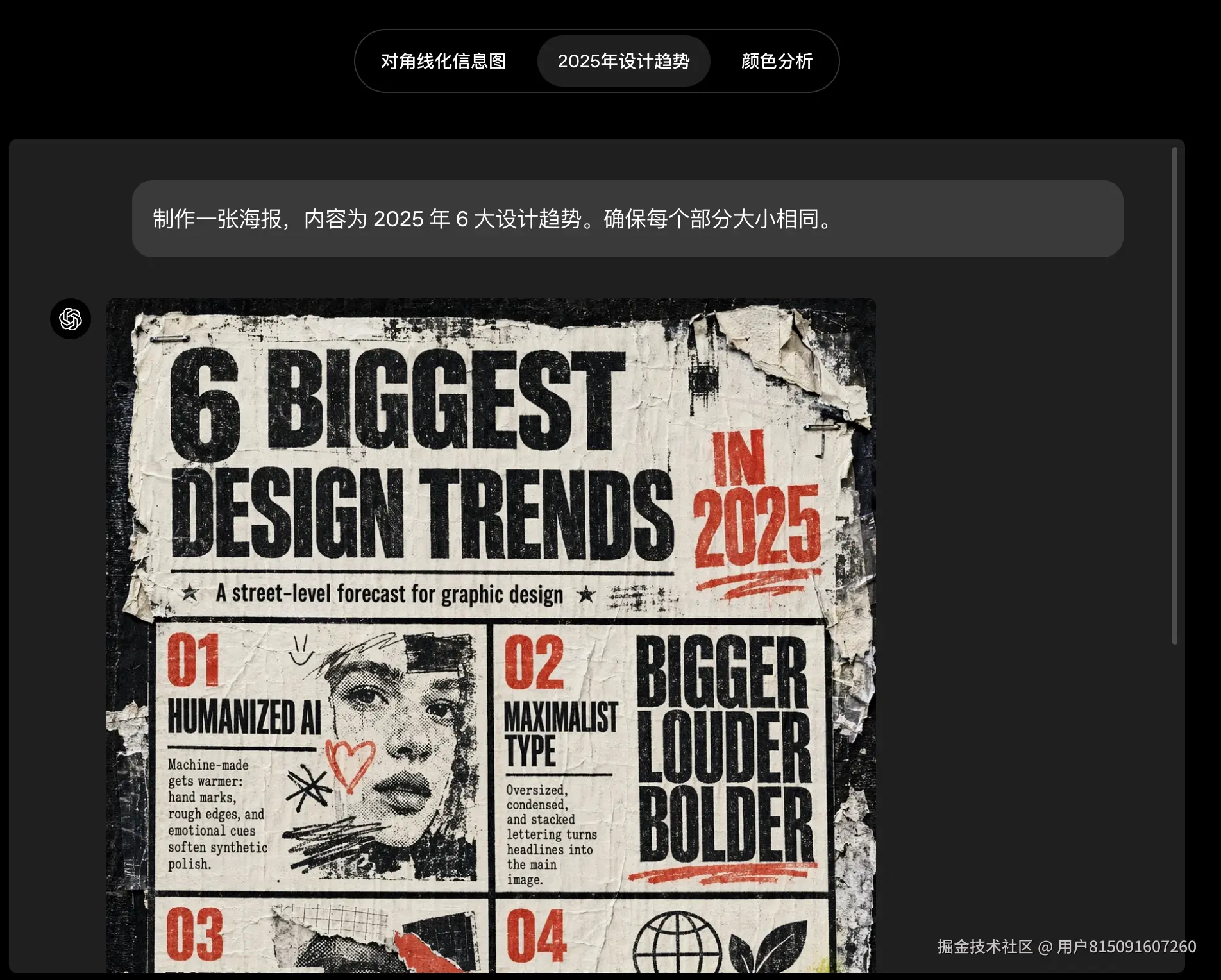1221x980 pixels.
Task: Open the 颜色分析 tab
Action: coord(777,61)
